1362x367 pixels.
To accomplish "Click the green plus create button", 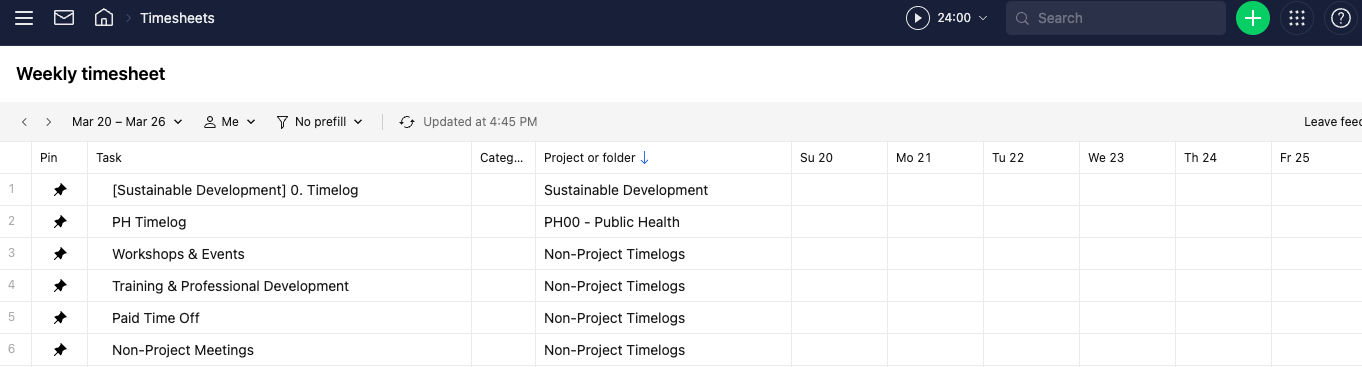I will tap(1252, 18).
